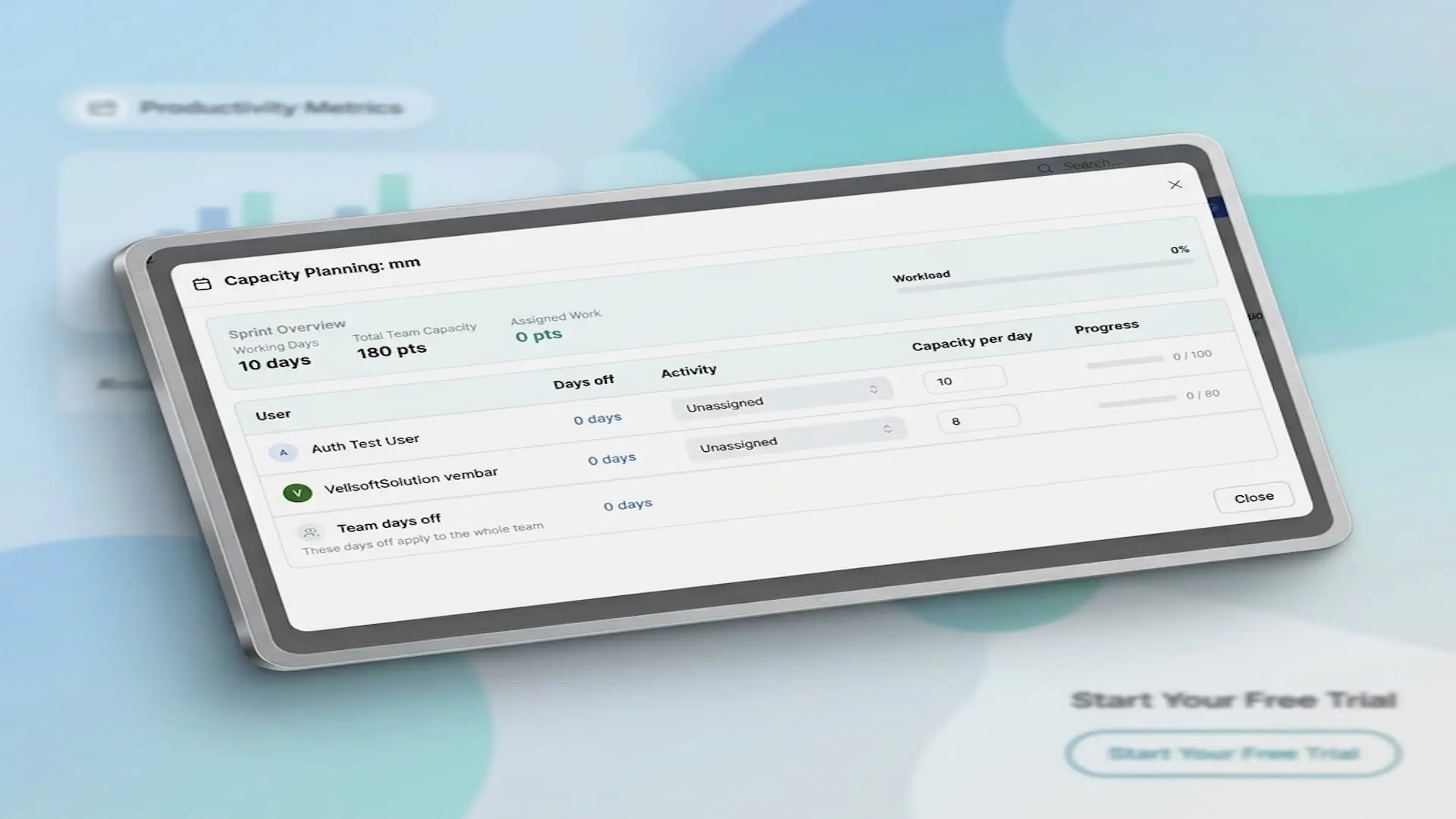This screenshot has height=819, width=1456.
Task: Click the 10 days Working Days value
Action: click(275, 363)
